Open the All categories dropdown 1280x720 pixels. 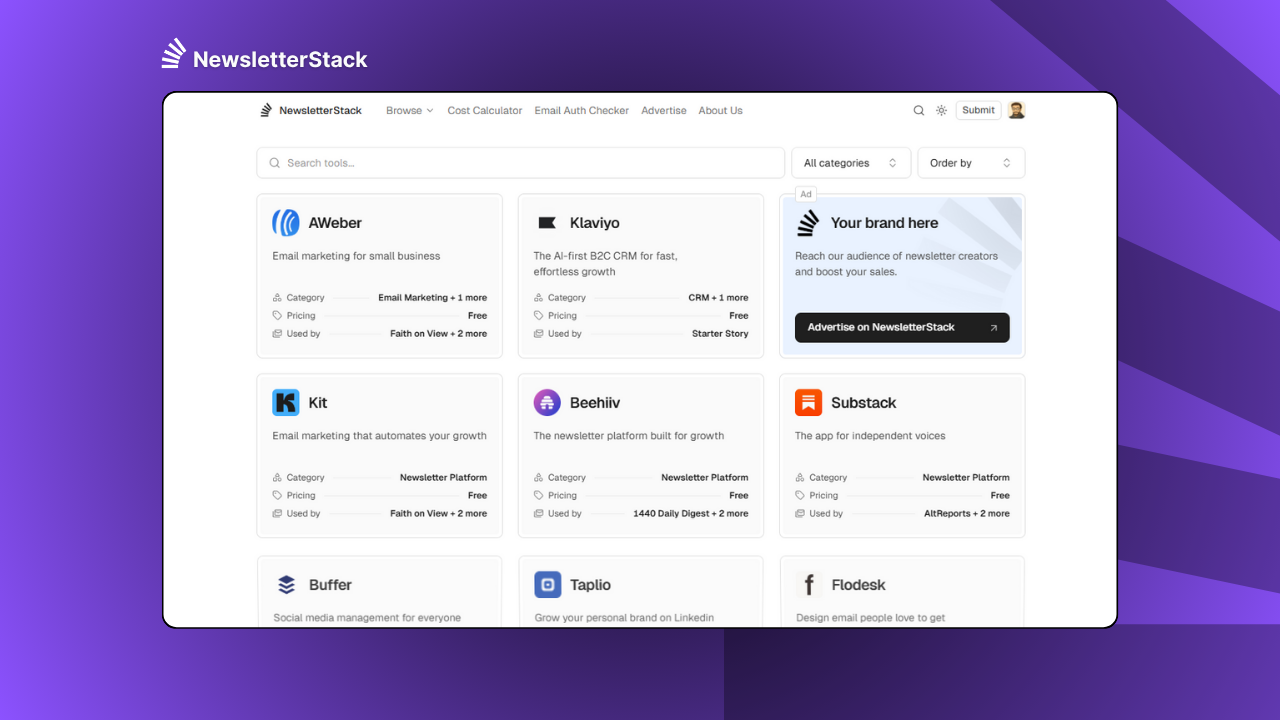pyautogui.click(x=850, y=163)
